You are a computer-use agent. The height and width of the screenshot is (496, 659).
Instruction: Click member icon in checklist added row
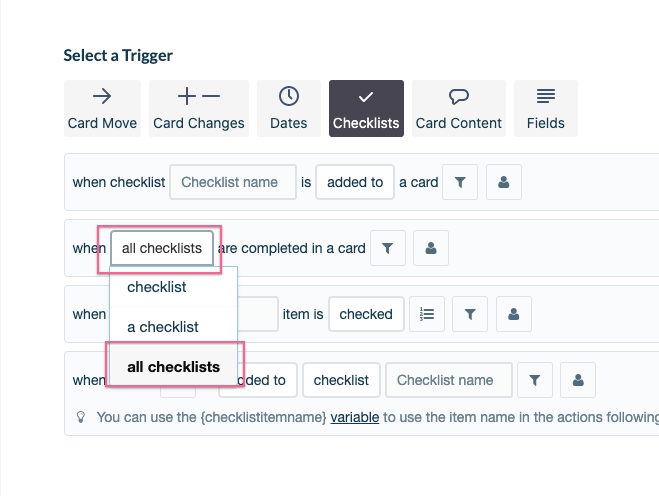point(503,182)
